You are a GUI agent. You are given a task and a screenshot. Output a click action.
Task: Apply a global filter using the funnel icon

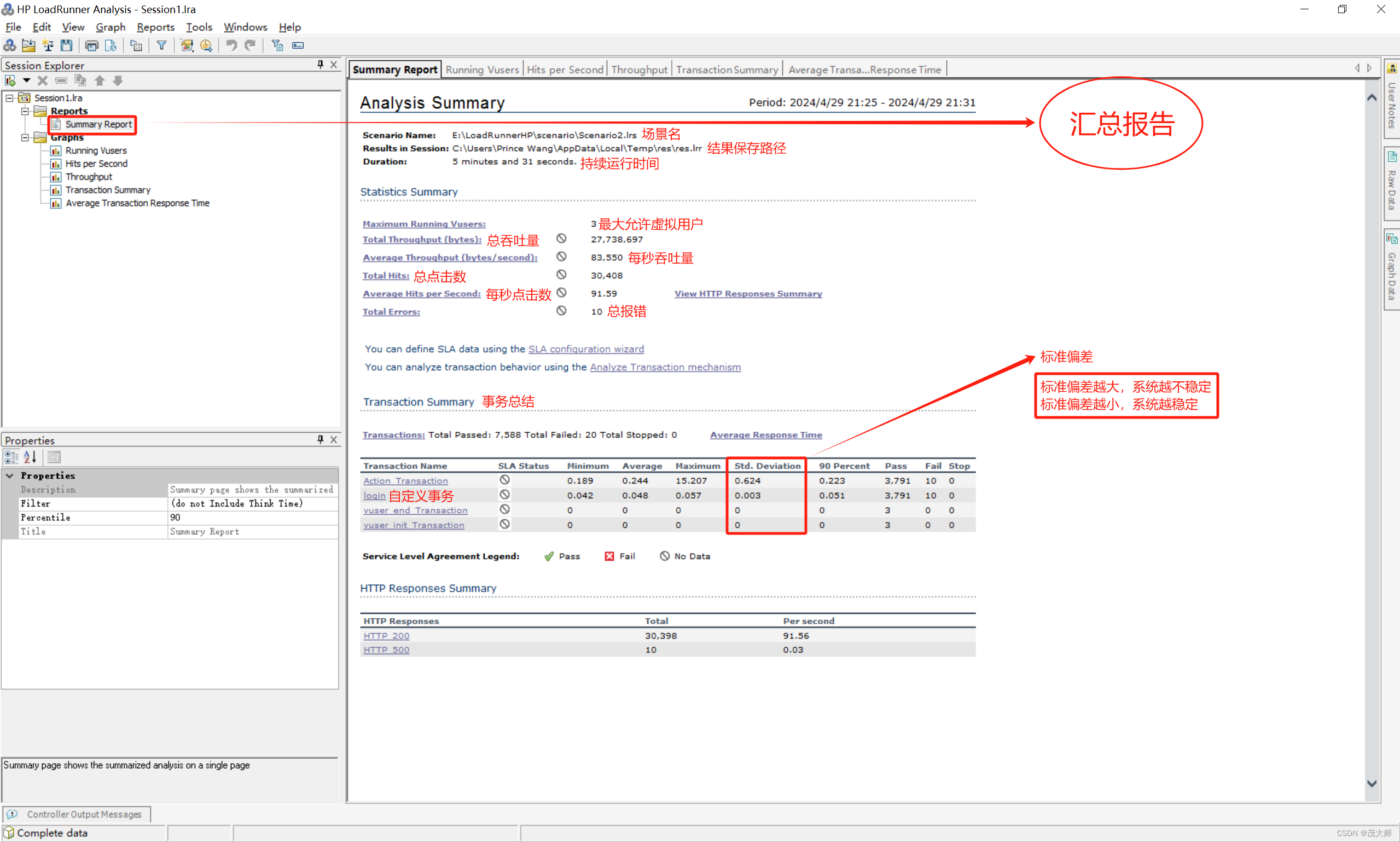[162, 45]
